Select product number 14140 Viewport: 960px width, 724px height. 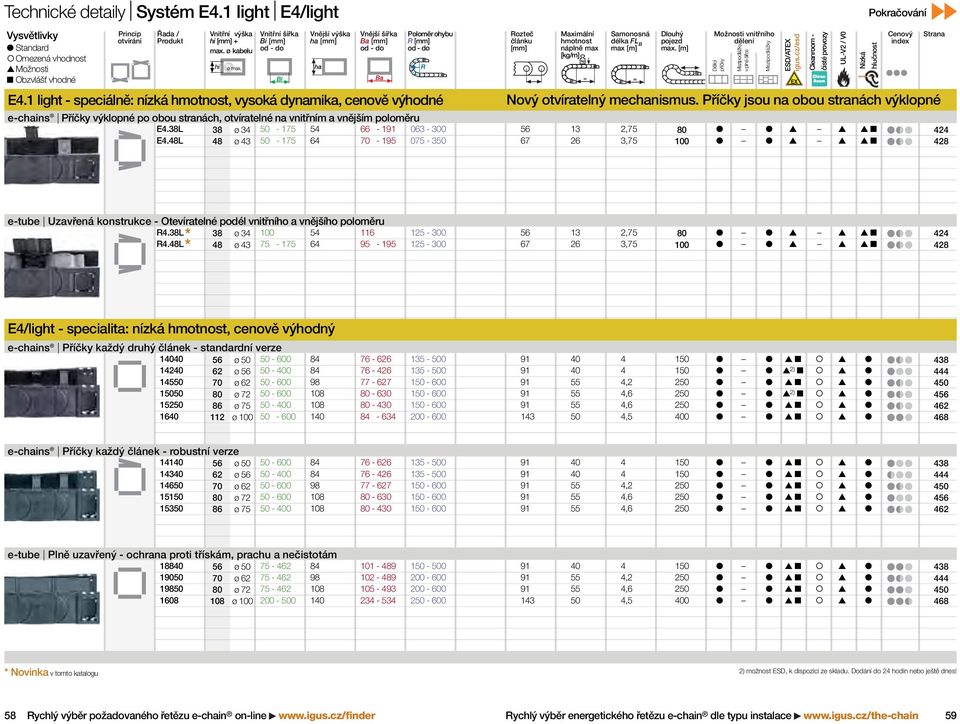click(x=171, y=463)
